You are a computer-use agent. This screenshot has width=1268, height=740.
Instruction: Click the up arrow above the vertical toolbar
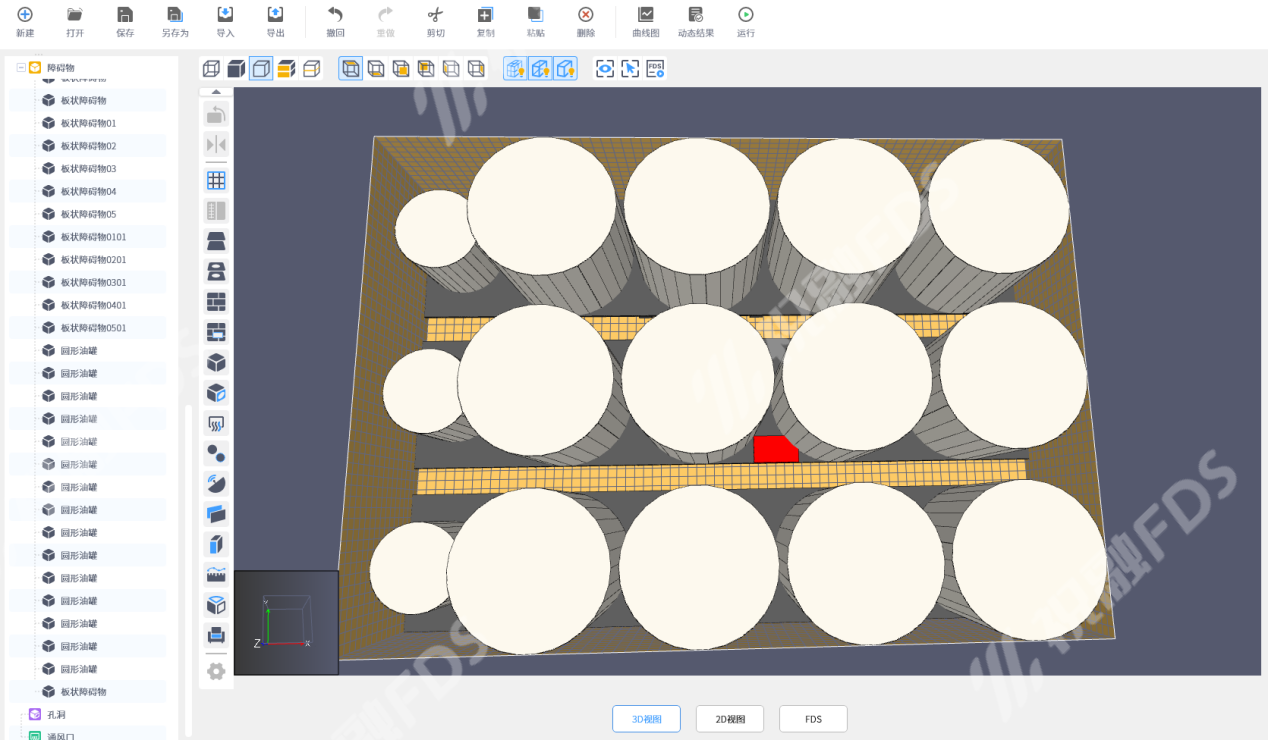216,92
